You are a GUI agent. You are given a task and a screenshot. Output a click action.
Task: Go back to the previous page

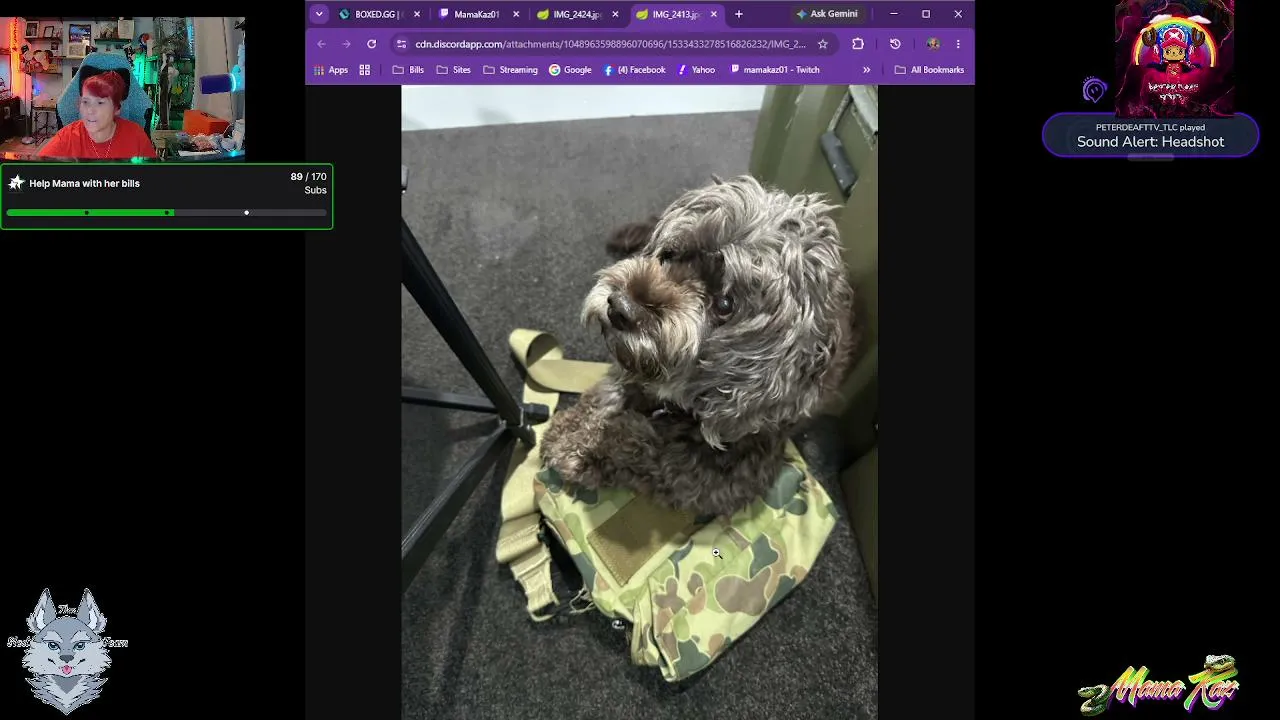pos(321,44)
